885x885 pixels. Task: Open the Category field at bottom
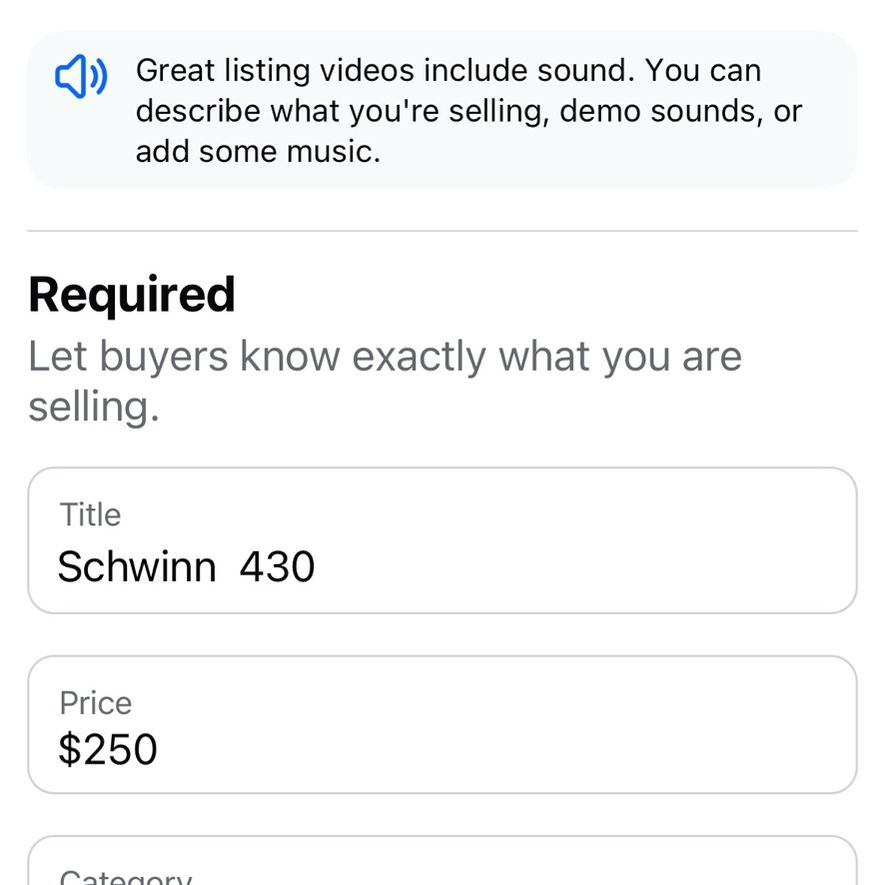coord(442,860)
